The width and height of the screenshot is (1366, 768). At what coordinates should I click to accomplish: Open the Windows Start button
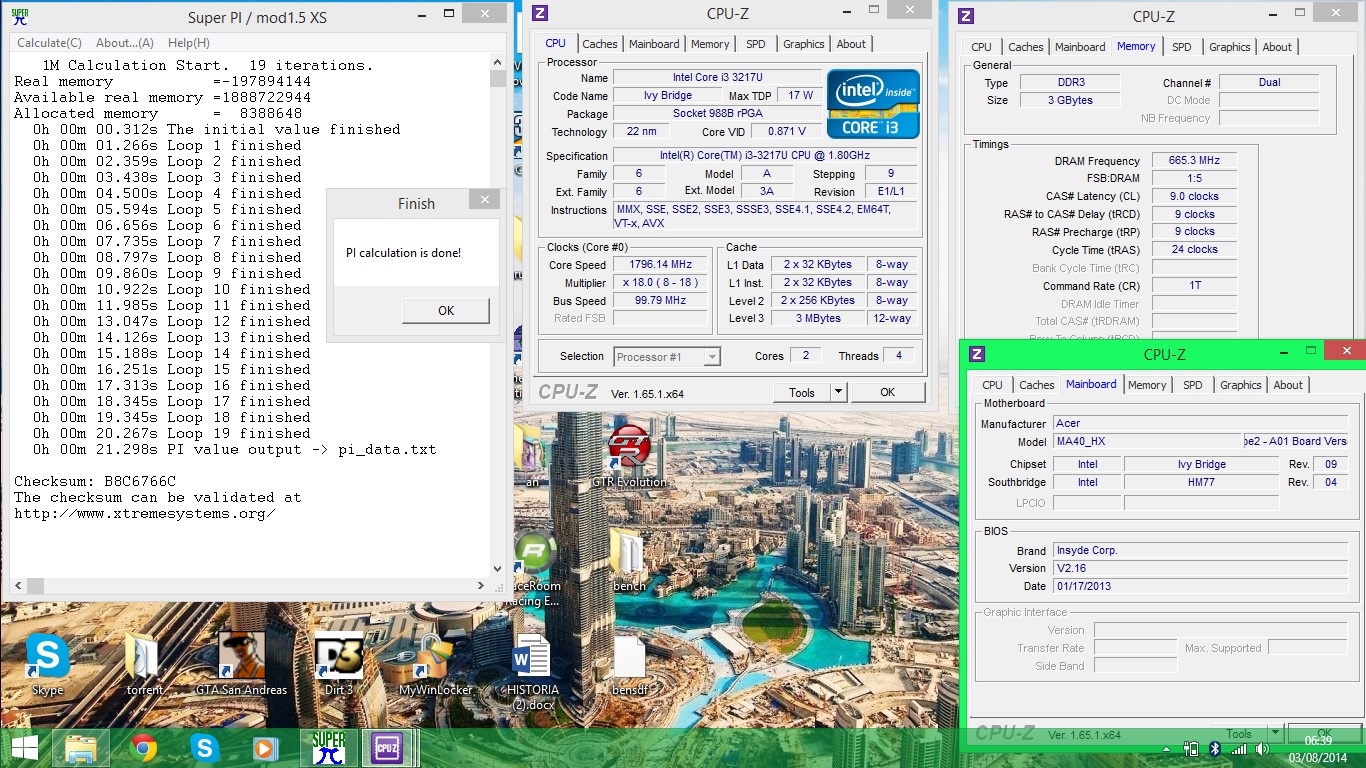tap(24, 748)
